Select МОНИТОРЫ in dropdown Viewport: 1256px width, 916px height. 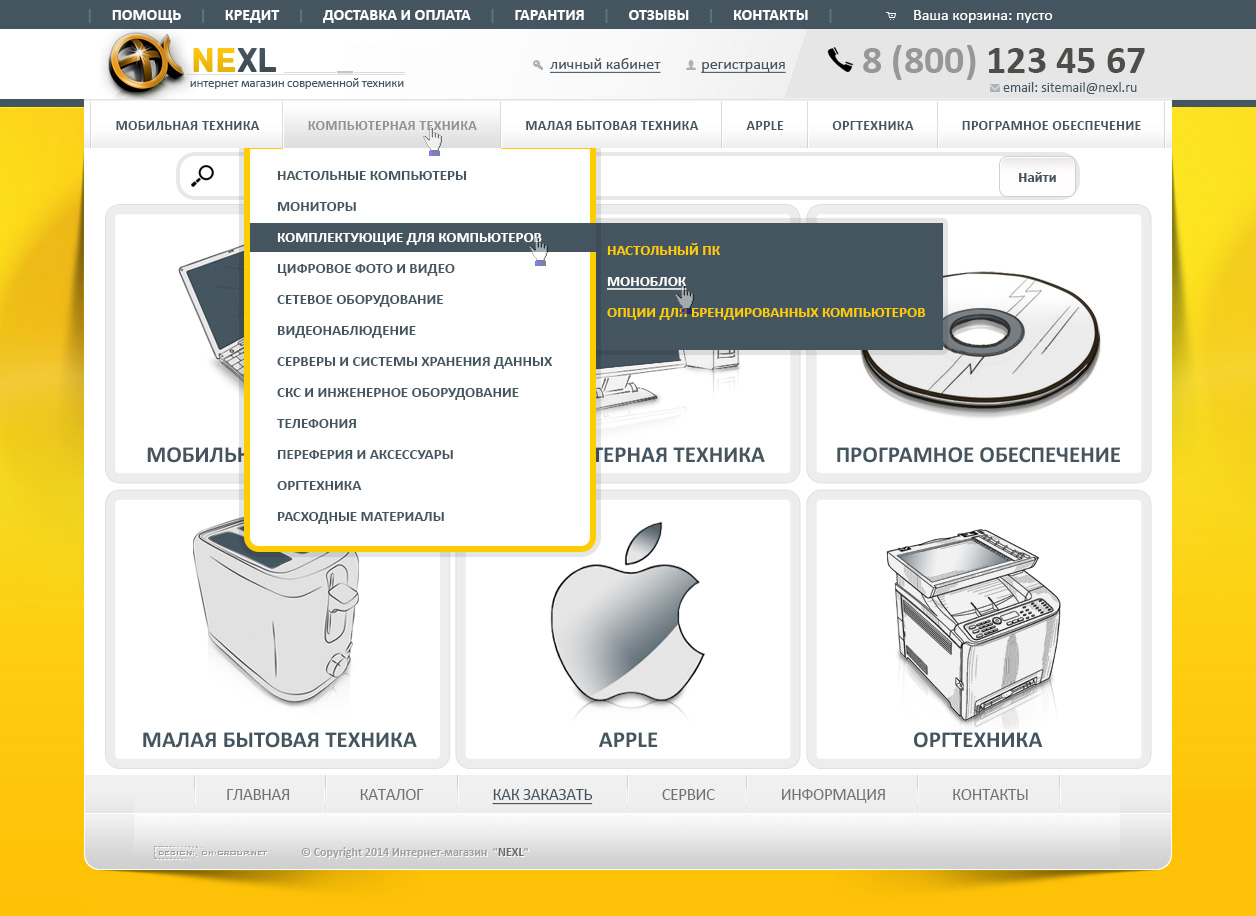tap(317, 206)
